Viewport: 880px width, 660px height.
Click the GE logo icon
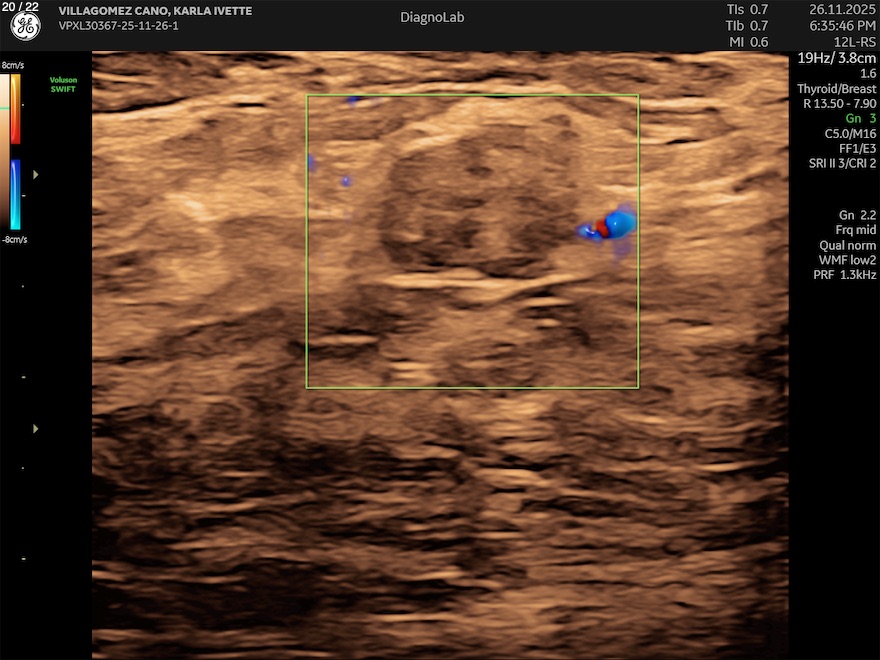click(x=25, y=27)
